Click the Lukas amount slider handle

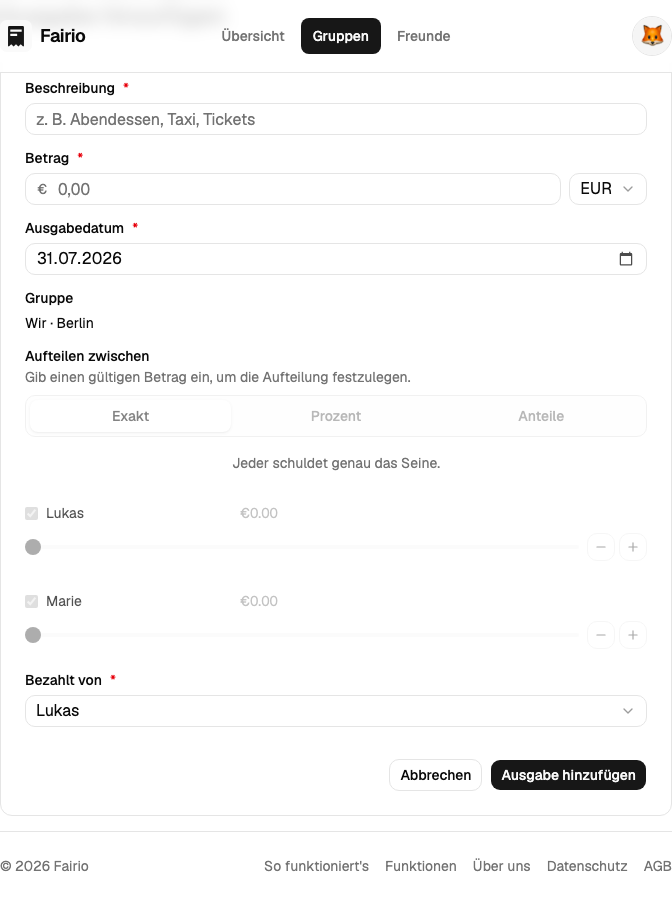coord(33,547)
